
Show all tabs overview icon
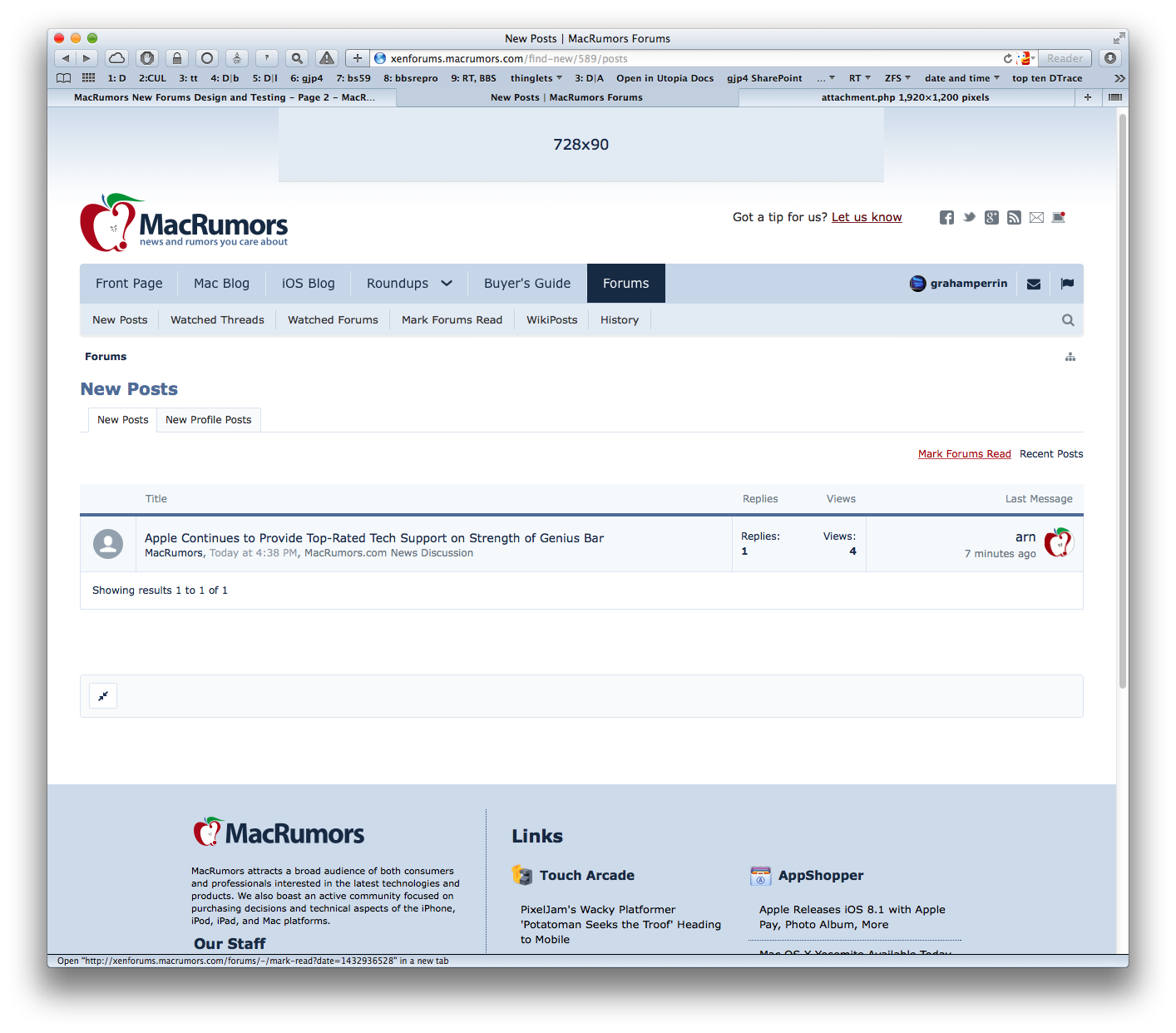point(1114,97)
